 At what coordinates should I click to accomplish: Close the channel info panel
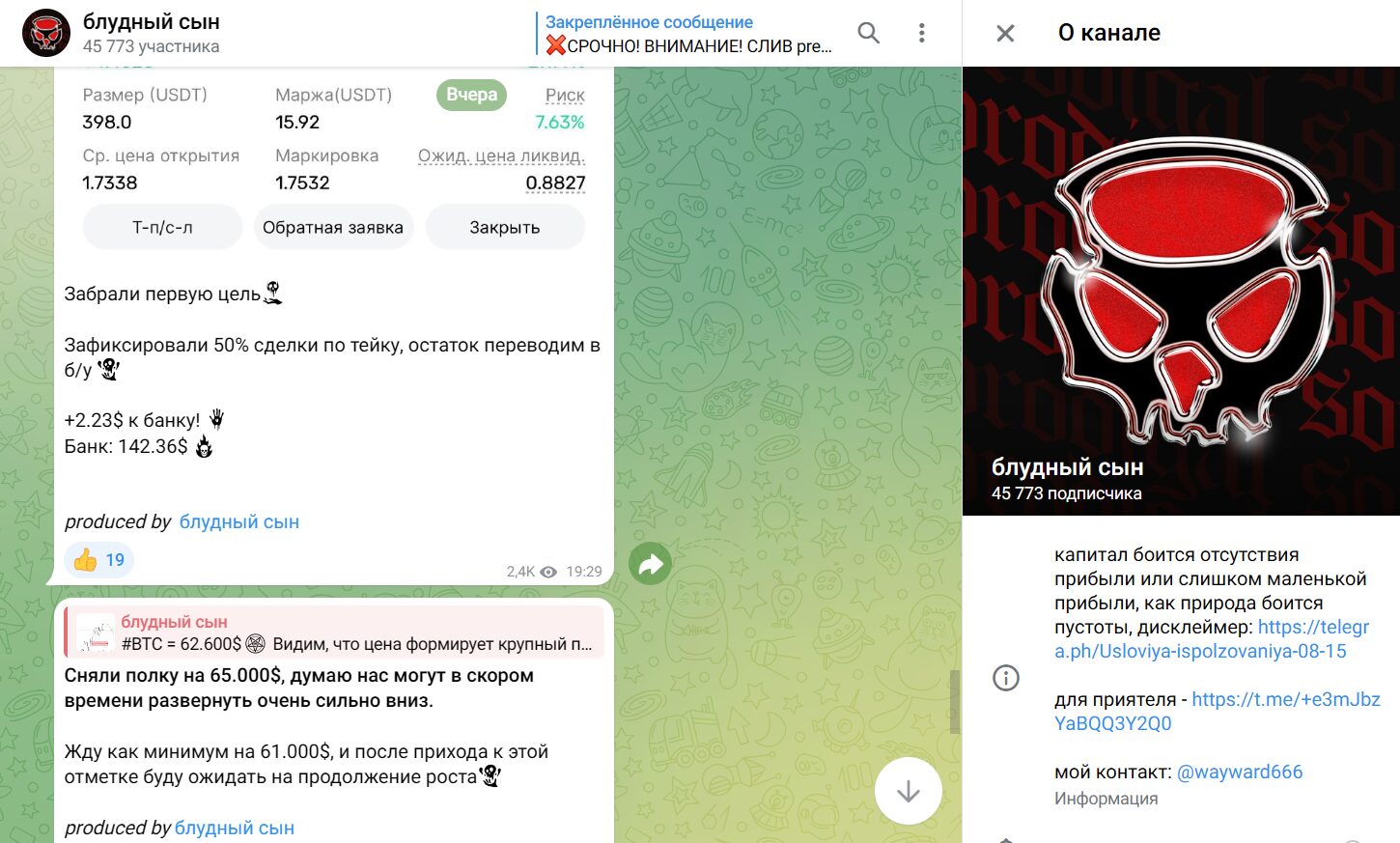(1005, 34)
